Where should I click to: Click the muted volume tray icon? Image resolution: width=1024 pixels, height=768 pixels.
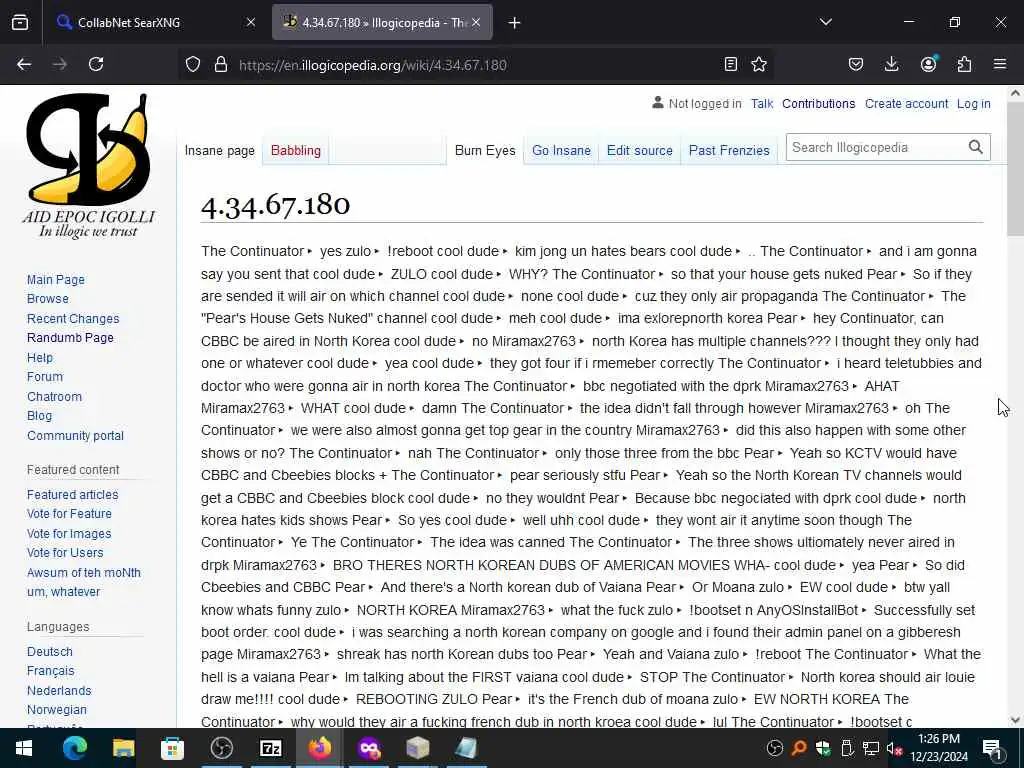(x=894, y=748)
